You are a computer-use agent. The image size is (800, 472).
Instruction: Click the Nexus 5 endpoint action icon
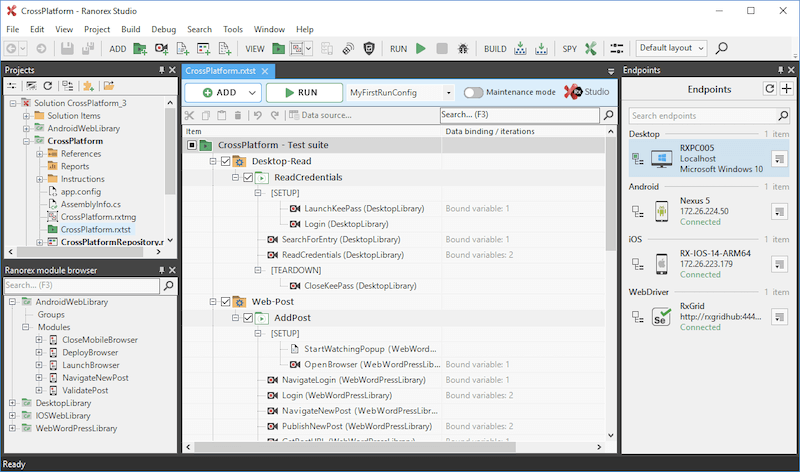[x=779, y=211]
